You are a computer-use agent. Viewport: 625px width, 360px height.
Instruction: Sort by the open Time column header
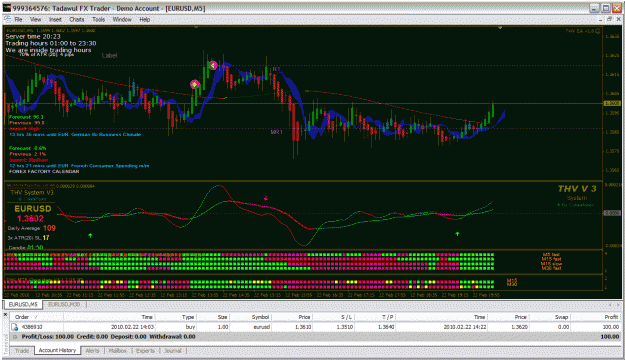[x=109, y=317]
